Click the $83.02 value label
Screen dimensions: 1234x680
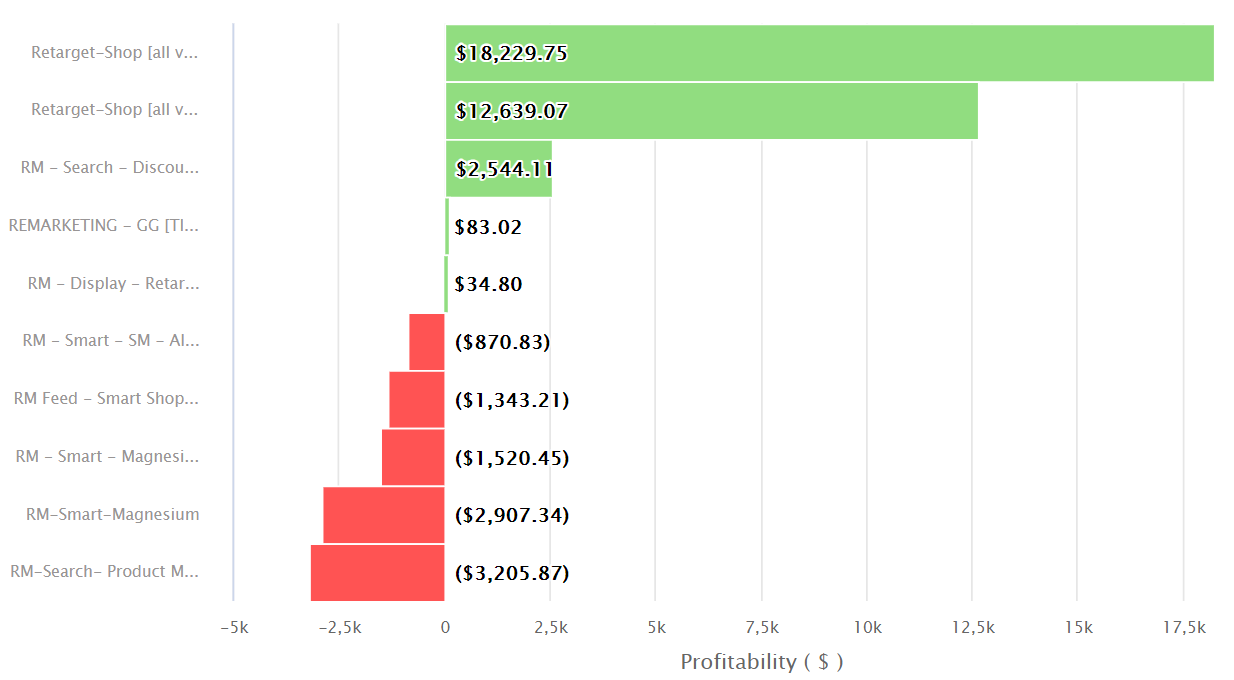coord(488,227)
